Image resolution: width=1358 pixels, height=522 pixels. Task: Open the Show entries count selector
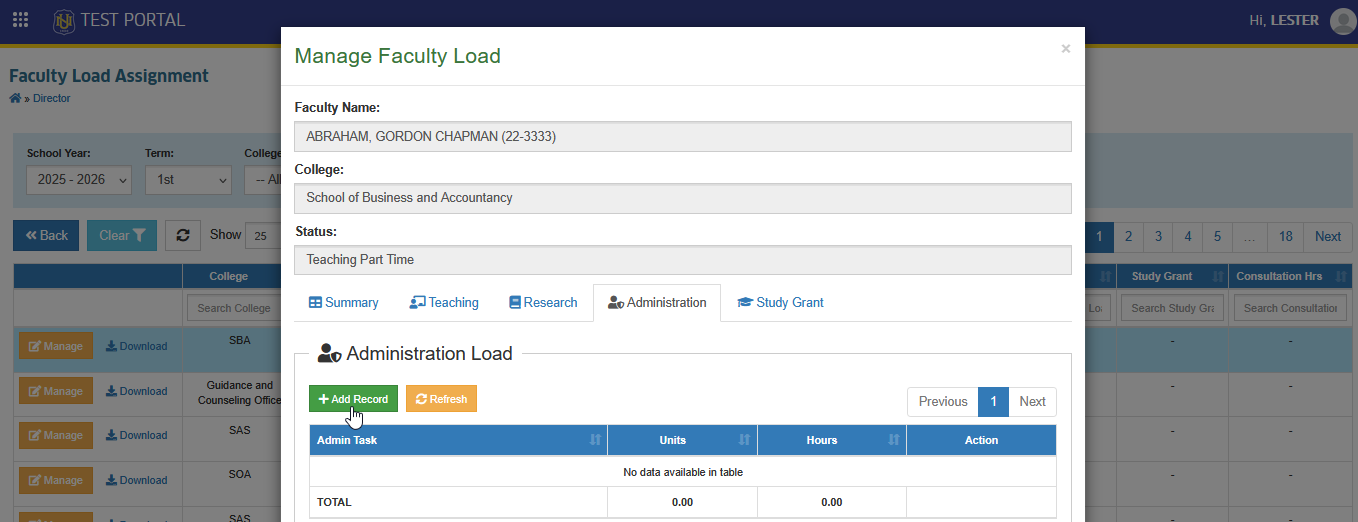click(262, 236)
